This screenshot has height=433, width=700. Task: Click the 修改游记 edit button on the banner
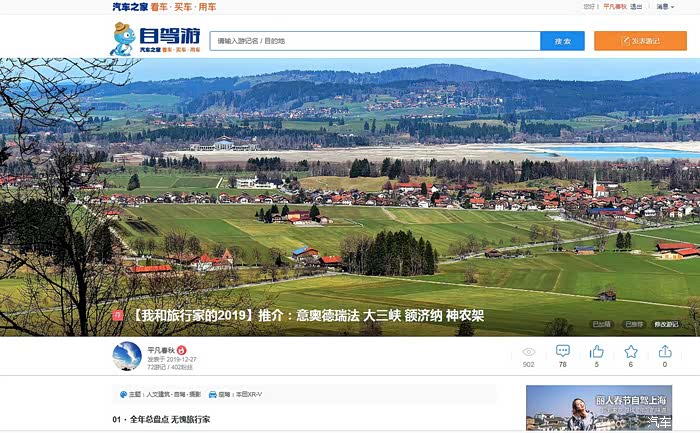666,324
